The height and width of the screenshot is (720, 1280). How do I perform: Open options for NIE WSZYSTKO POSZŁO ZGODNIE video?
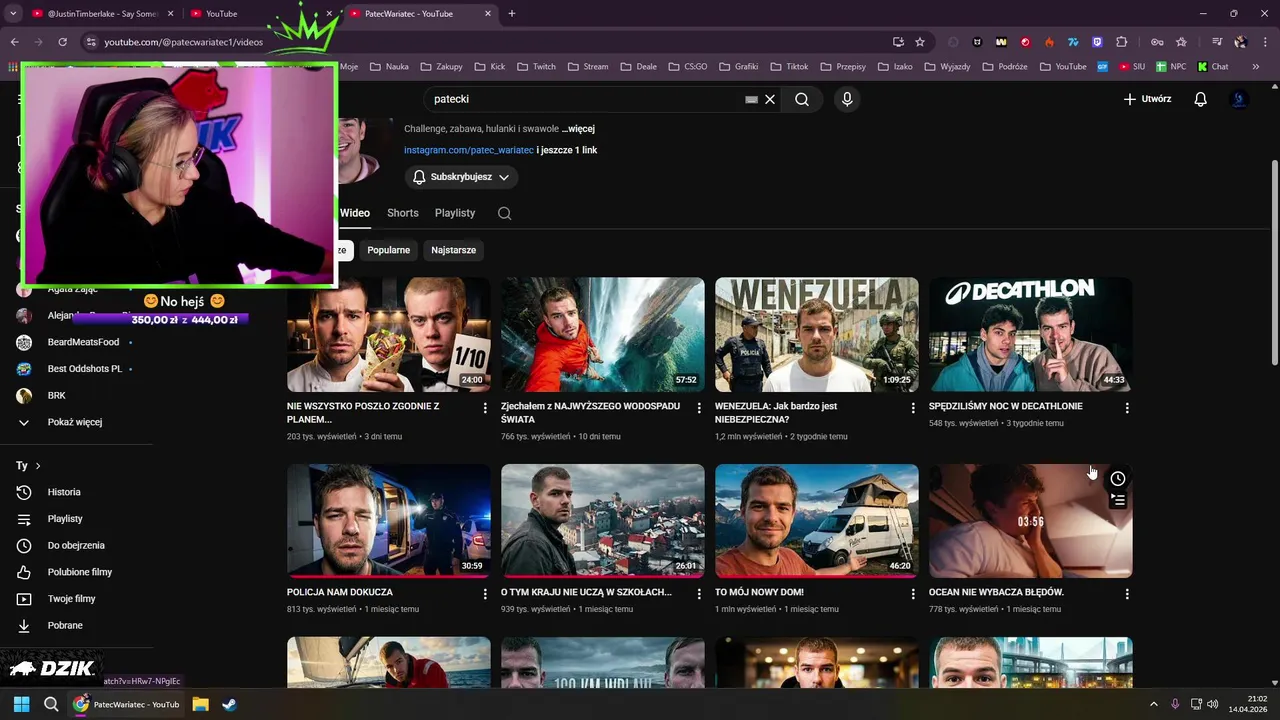click(x=485, y=408)
